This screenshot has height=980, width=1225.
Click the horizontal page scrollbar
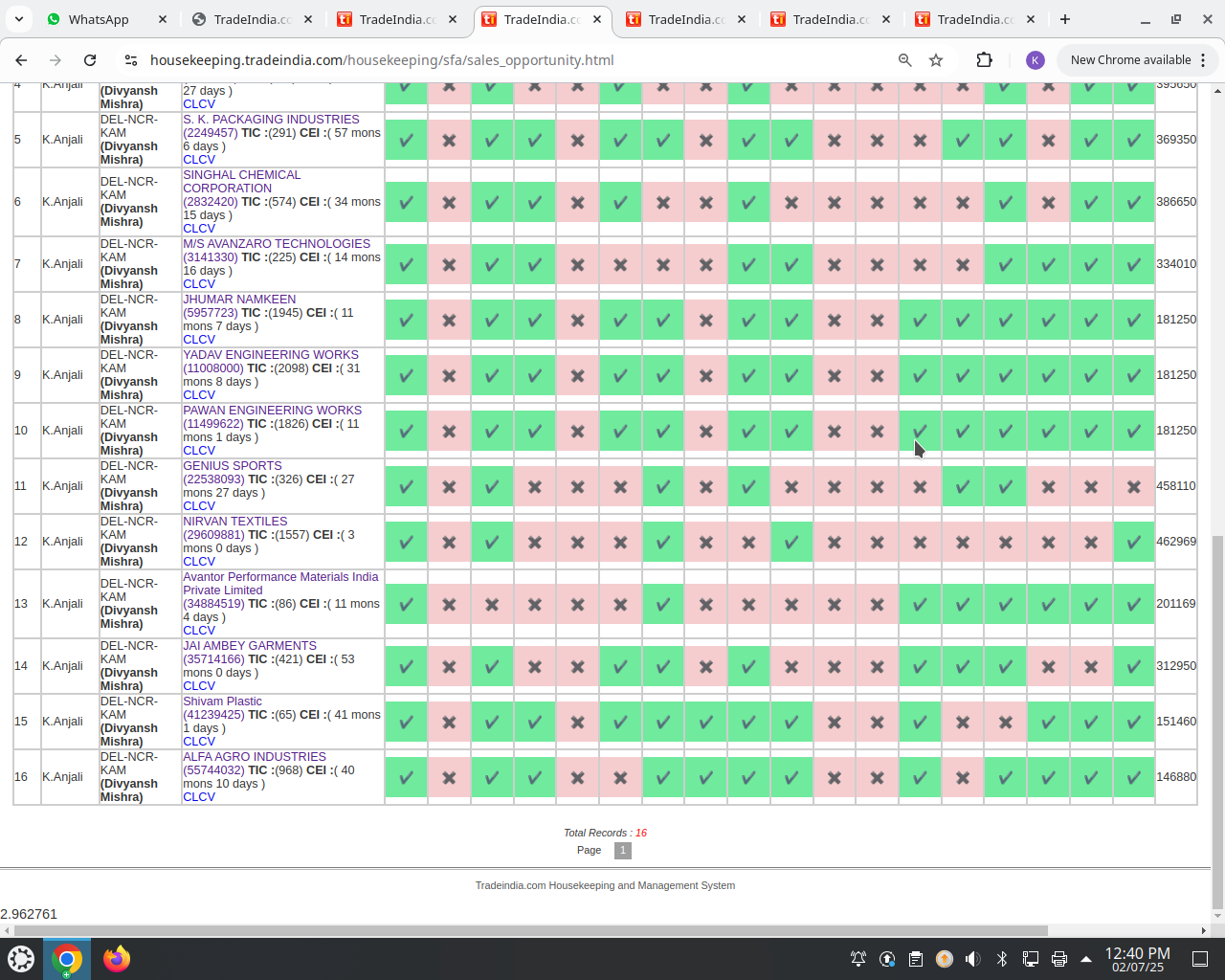click(x=531, y=930)
